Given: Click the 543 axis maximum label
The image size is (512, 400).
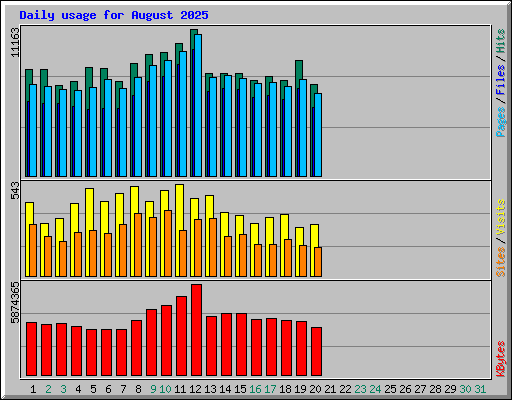Looking at the screenshot, I should (15, 190).
